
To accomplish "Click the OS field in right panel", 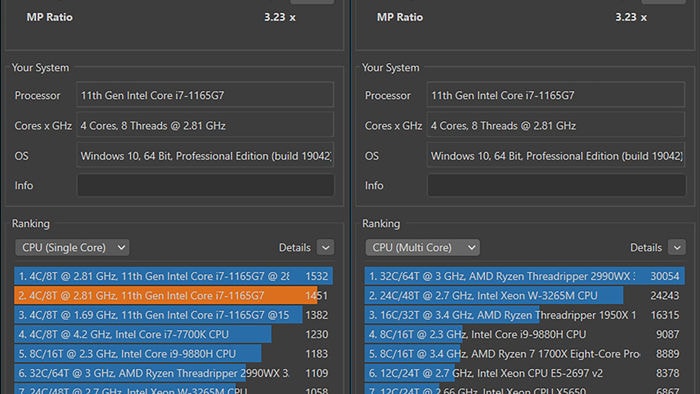I will (555, 156).
